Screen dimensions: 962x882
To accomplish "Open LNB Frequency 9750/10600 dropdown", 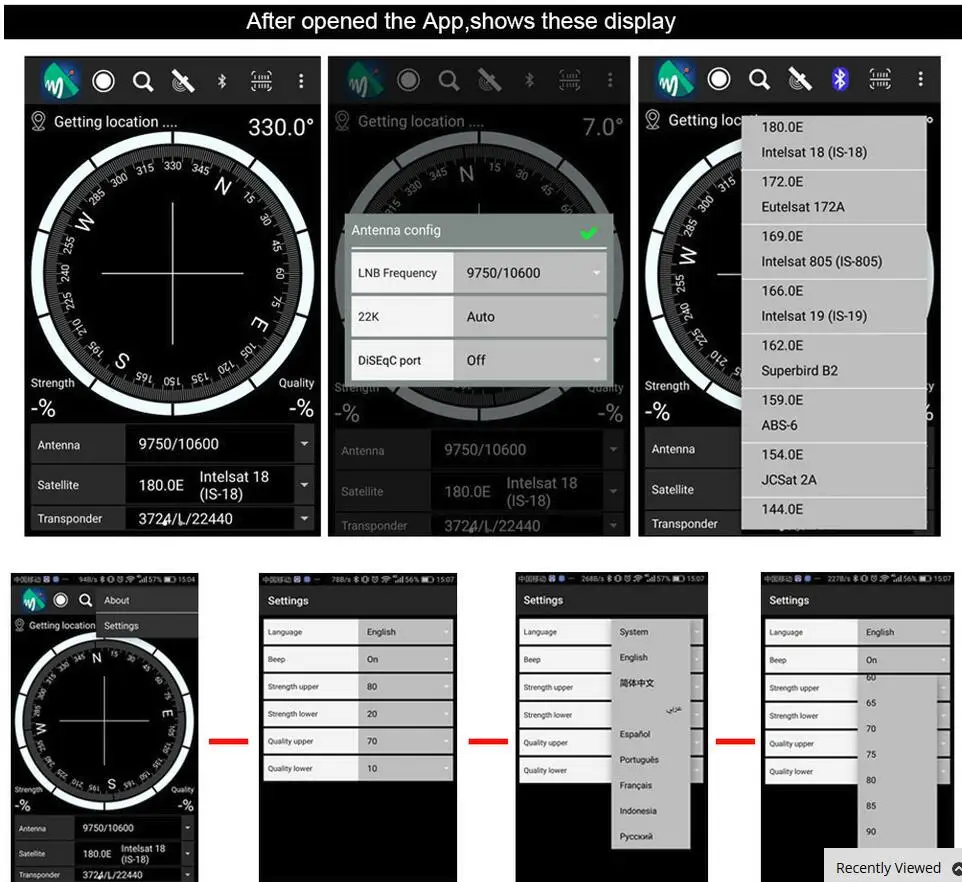I will click(x=529, y=273).
